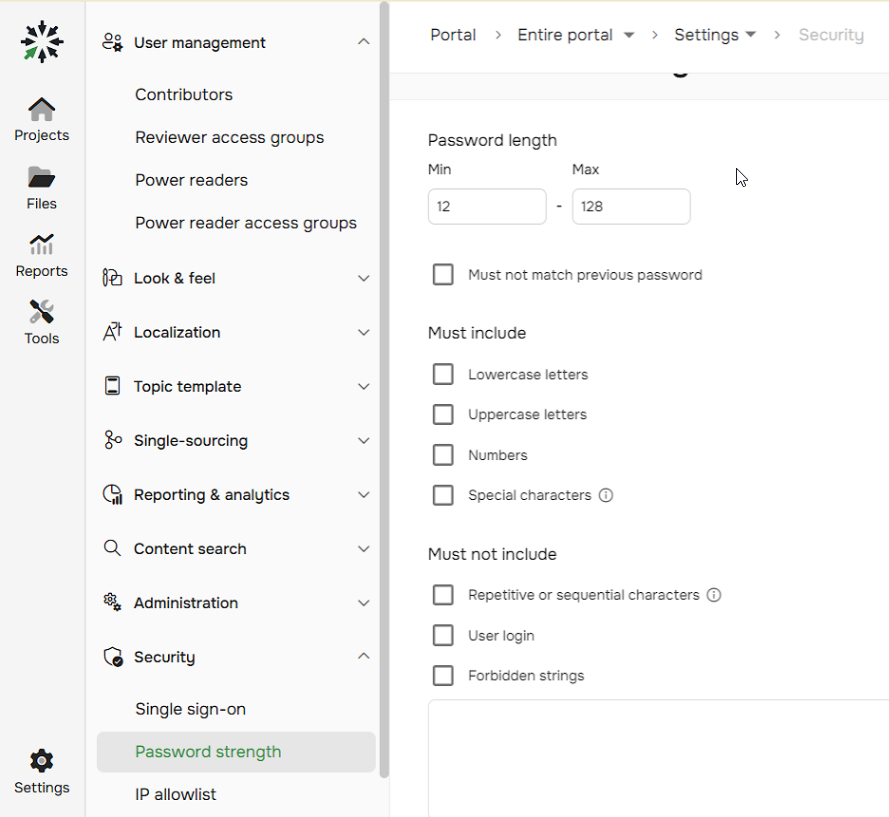
Task: View info about repetitive or sequential characters
Action: (714, 594)
